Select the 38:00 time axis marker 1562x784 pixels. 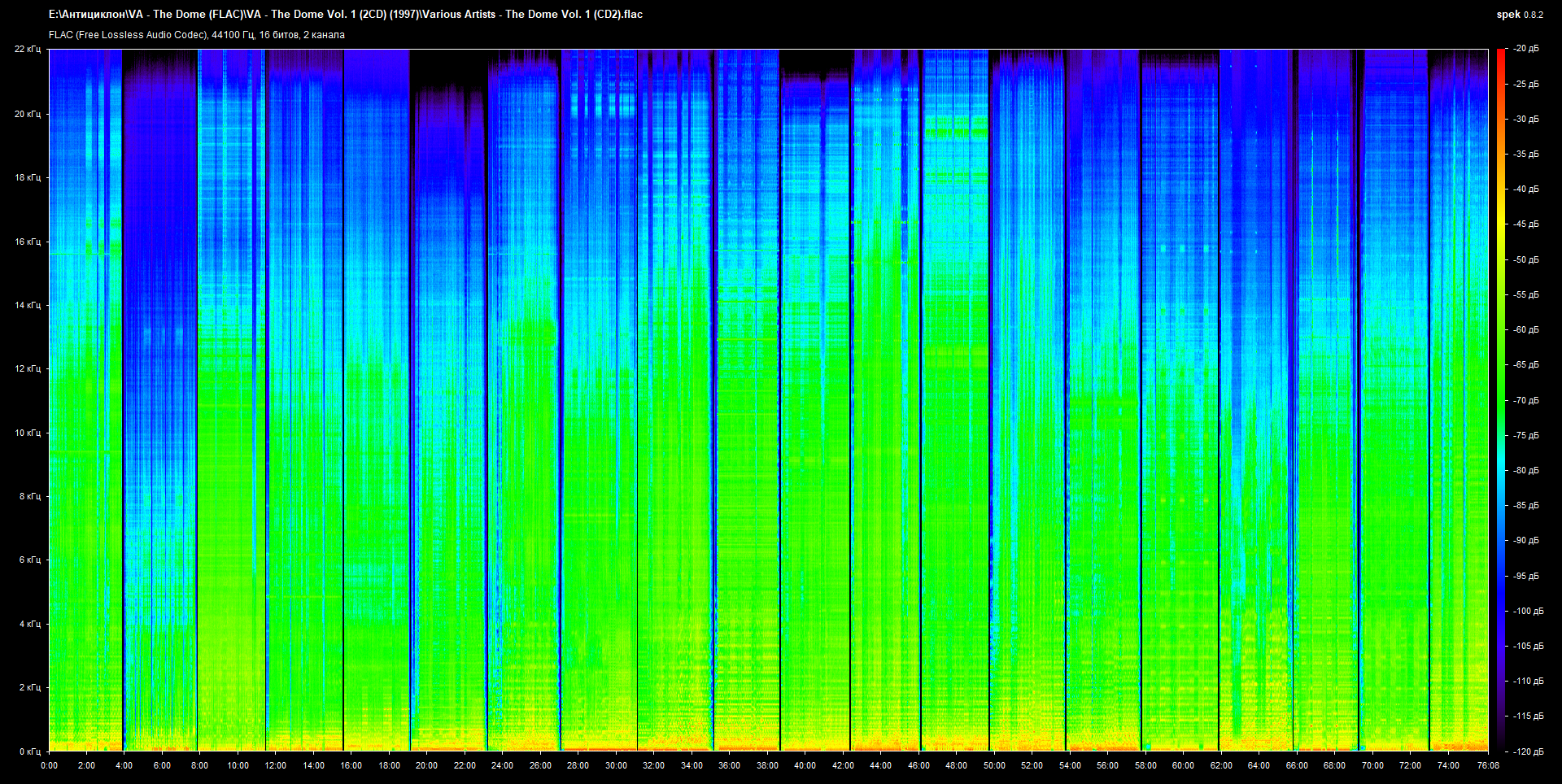click(x=767, y=765)
